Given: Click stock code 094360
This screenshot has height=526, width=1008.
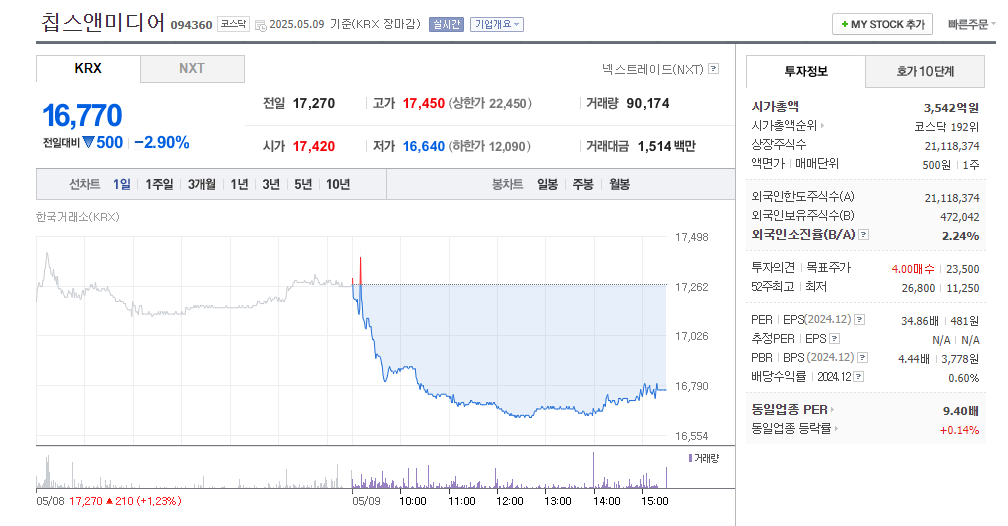Looking at the screenshot, I should (x=192, y=25).
